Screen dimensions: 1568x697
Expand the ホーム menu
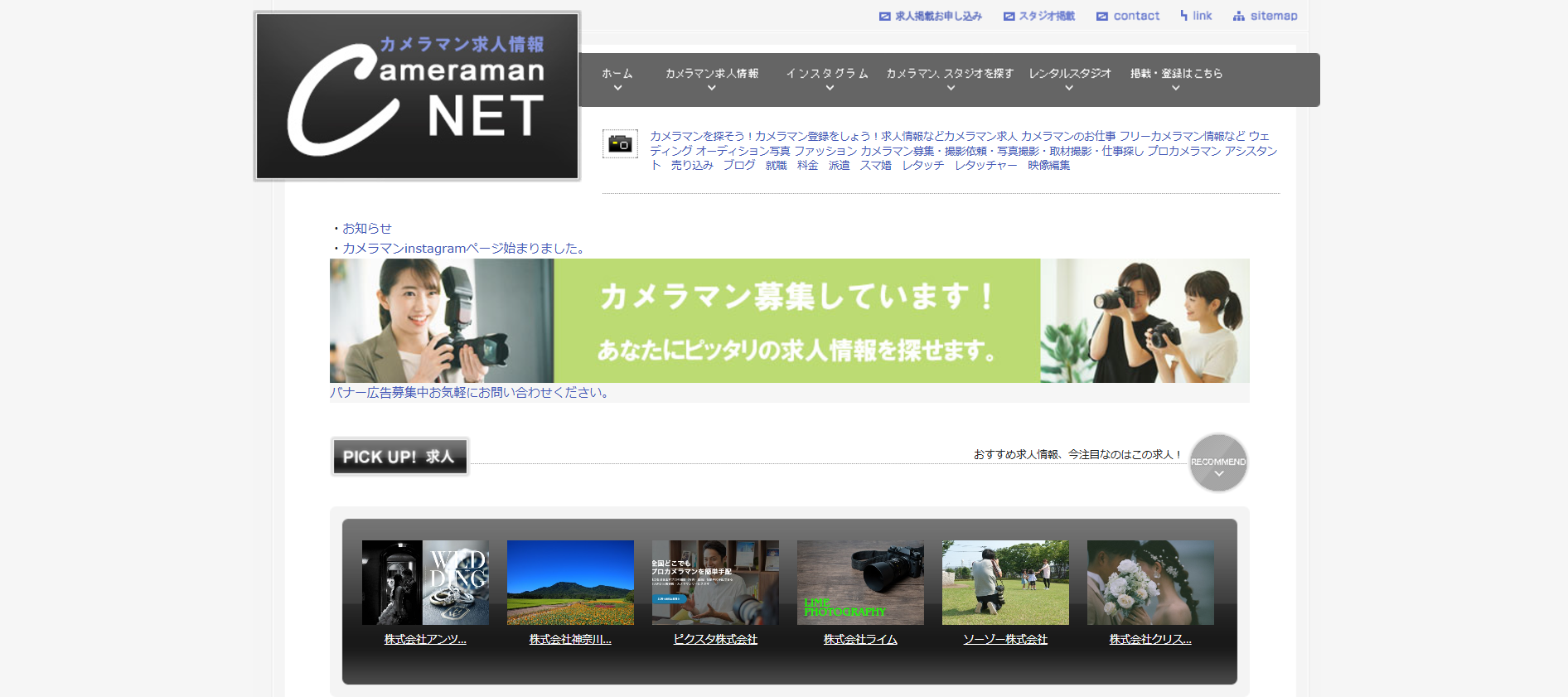click(617, 79)
